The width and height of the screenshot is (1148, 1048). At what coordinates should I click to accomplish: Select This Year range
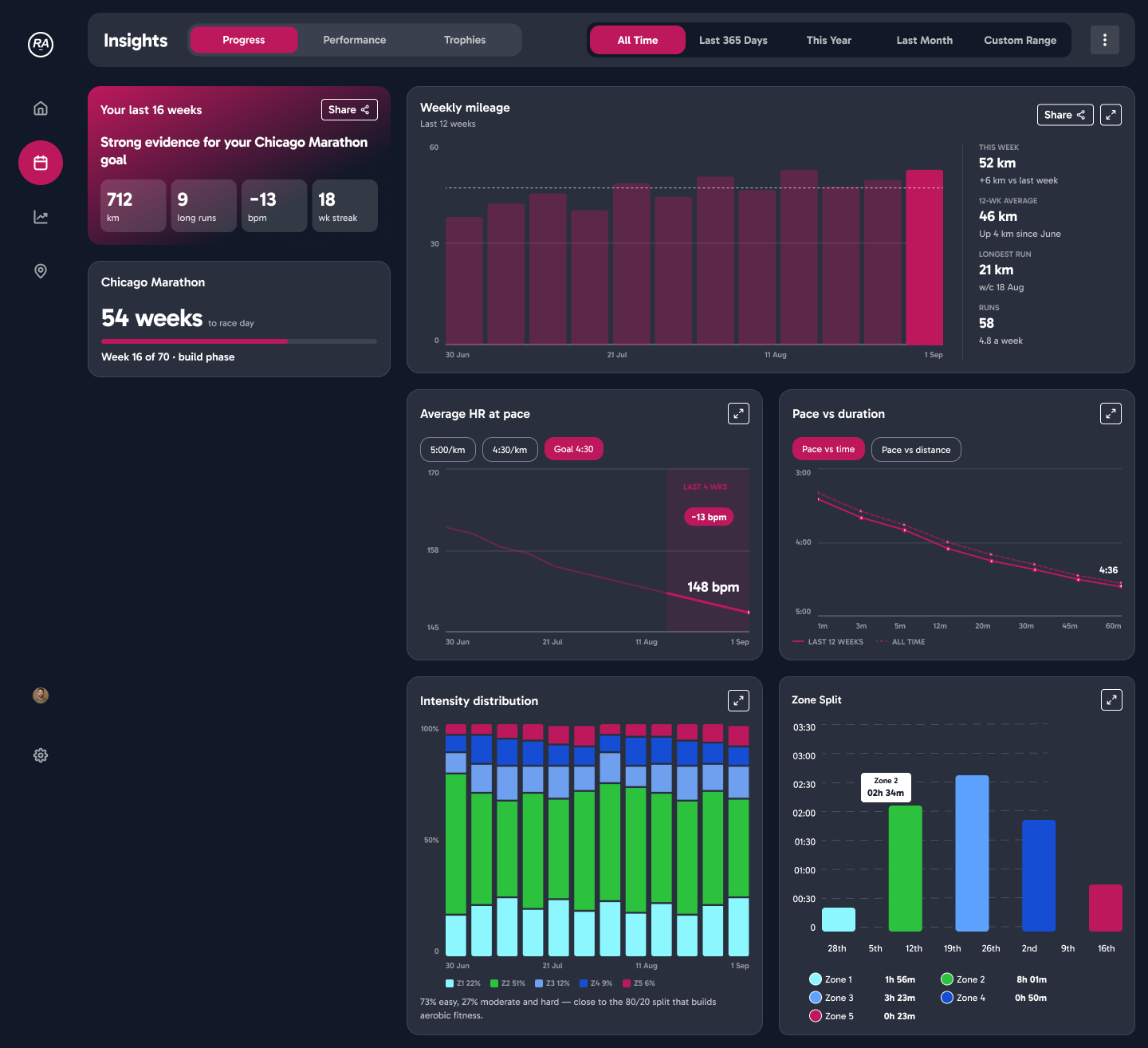pos(829,40)
